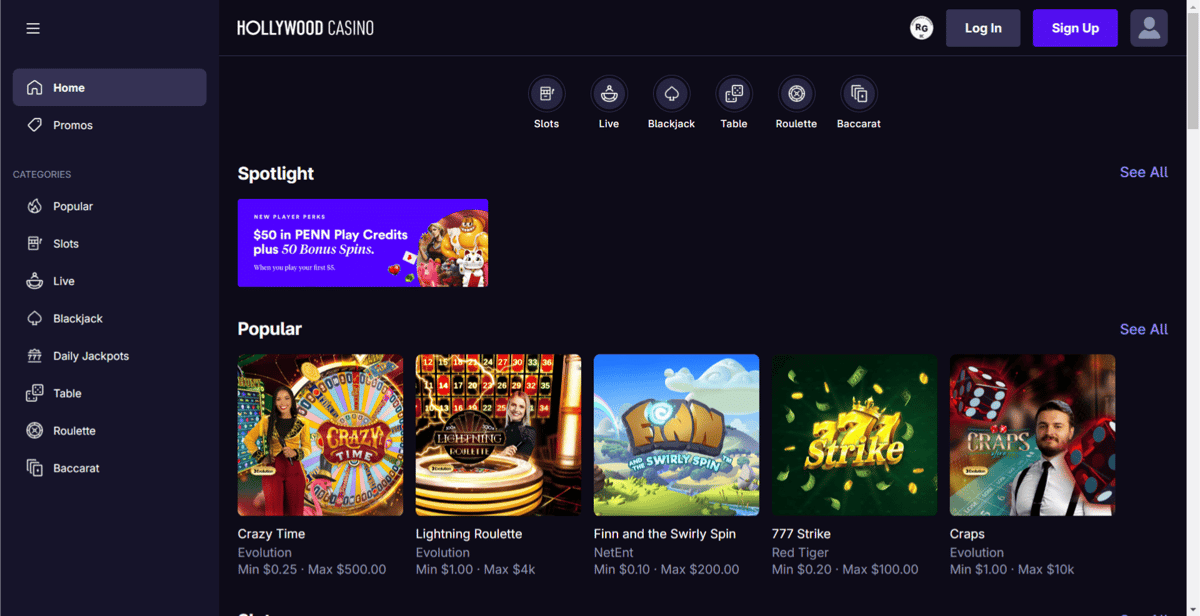The image size is (1200, 616).
Task: Click the Blackjack spade icon in sidebar
Action: pyautogui.click(x=35, y=319)
